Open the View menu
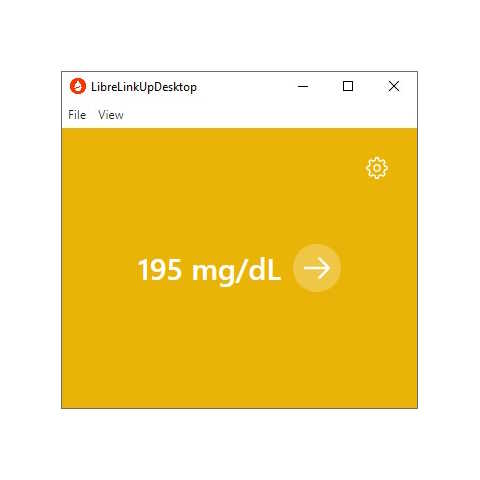480x480 pixels. tap(111, 115)
